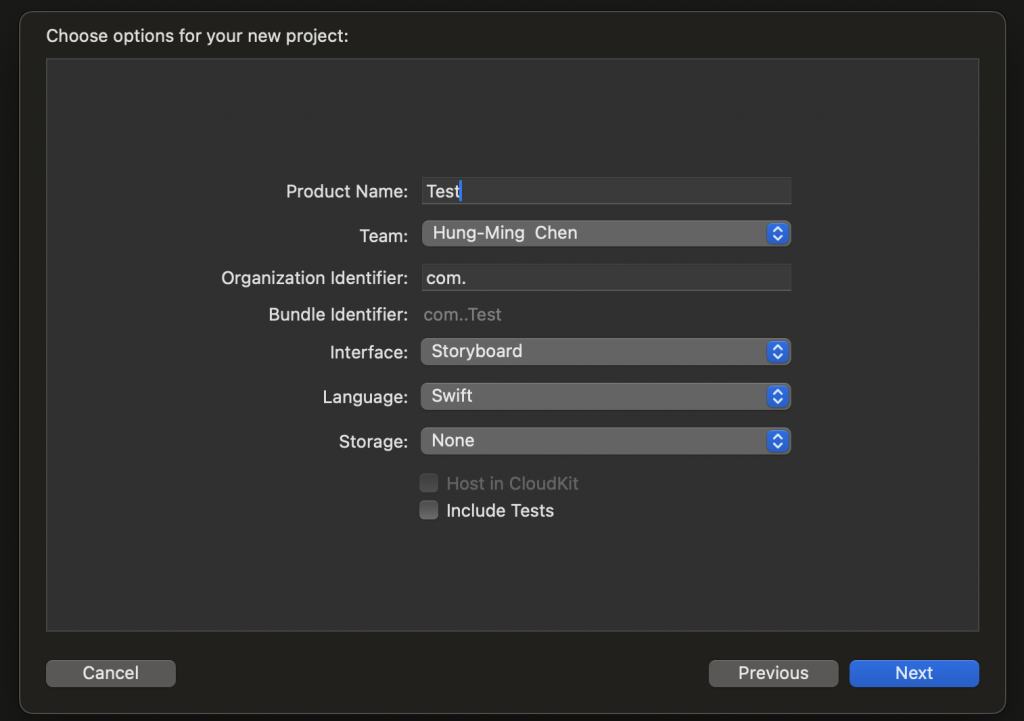1024x721 pixels.
Task: Click the "Team:" label
Action: [384, 236]
